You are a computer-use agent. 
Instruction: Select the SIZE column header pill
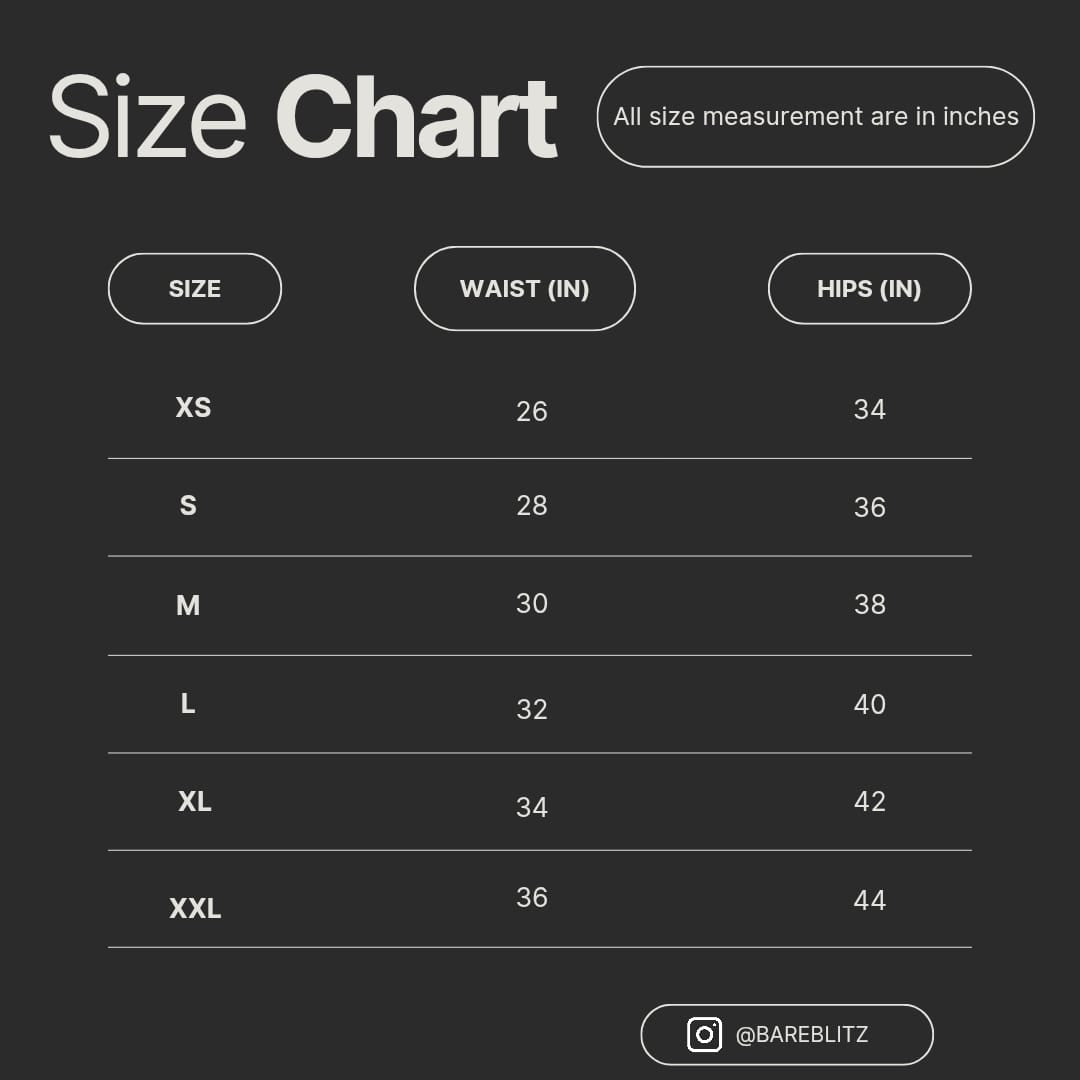195,289
